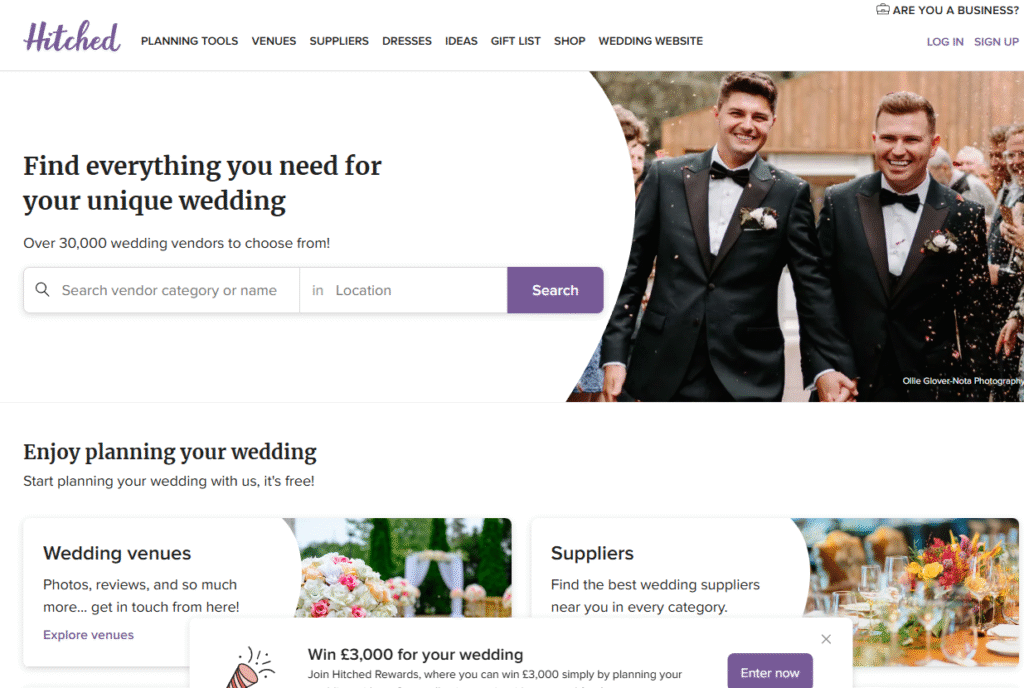Open the Dresses menu

407,41
